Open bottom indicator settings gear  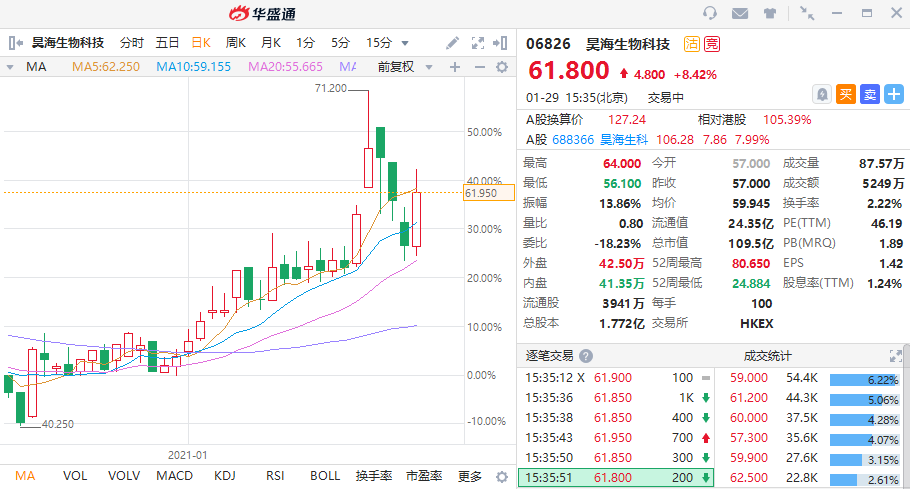[x=502, y=477]
